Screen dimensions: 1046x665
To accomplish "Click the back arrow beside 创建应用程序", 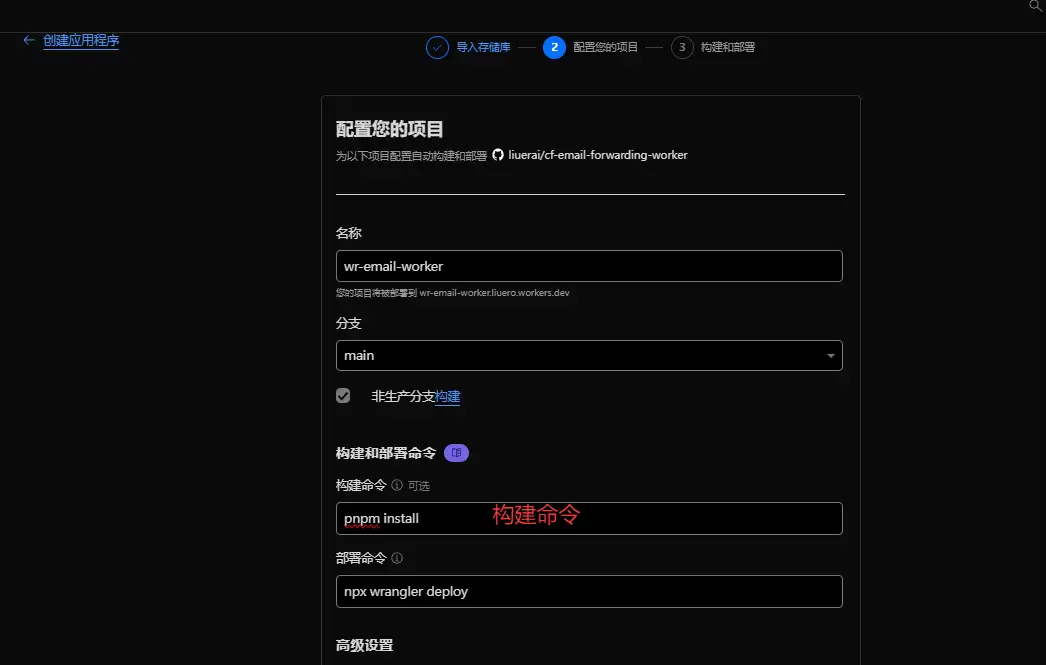I will 27,41.
